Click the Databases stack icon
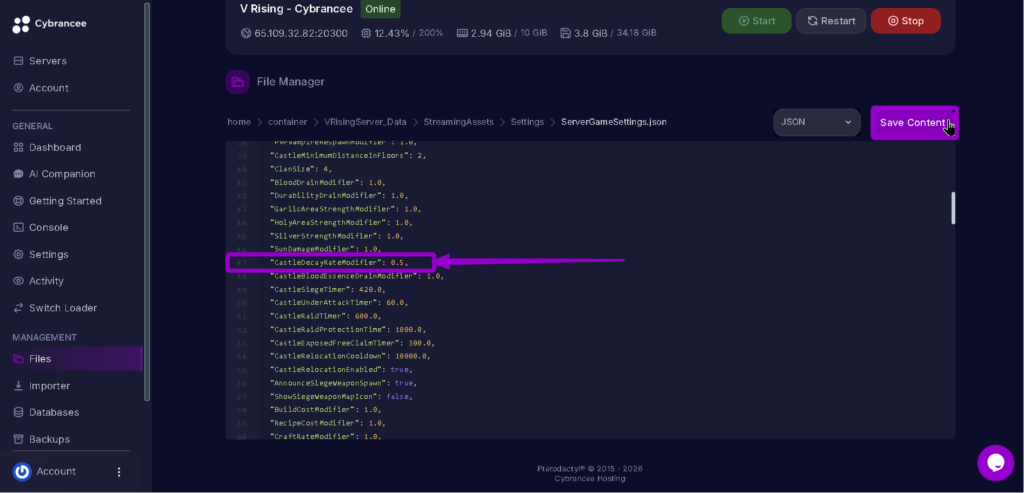Viewport: 1024px width, 493px height. click(18, 413)
